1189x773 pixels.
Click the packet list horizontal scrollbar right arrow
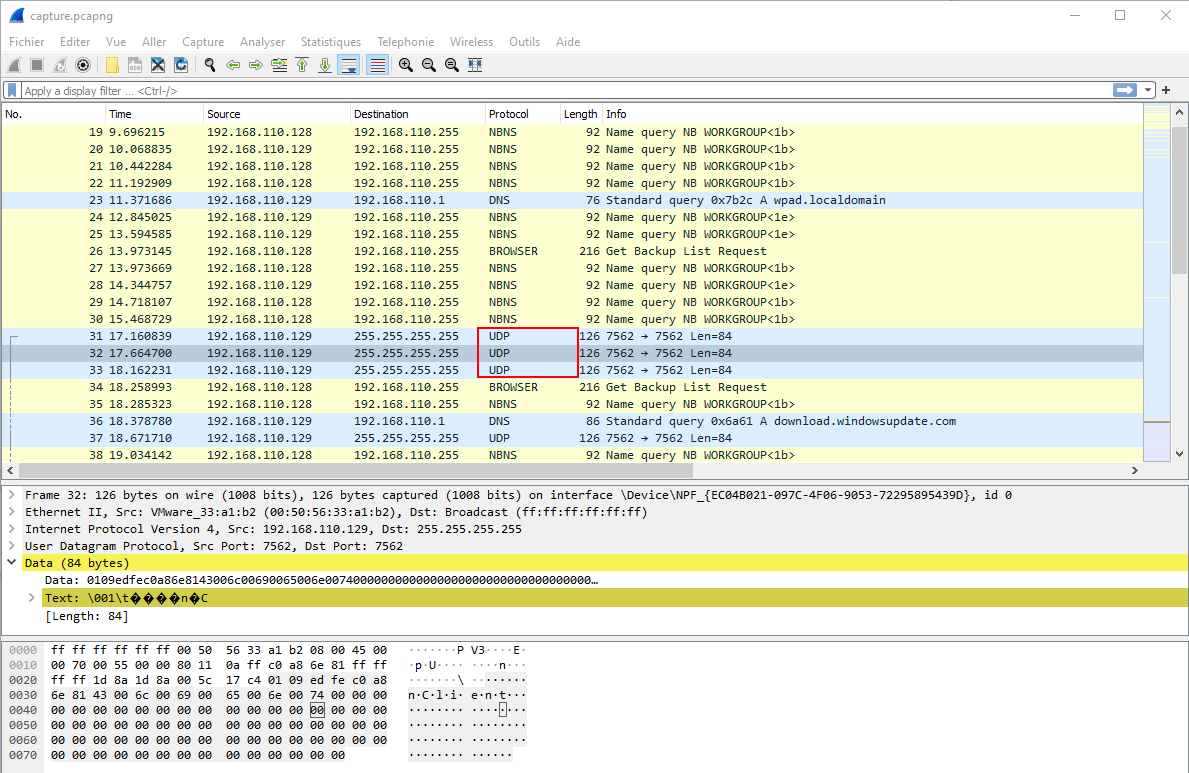tap(1134, 470)
